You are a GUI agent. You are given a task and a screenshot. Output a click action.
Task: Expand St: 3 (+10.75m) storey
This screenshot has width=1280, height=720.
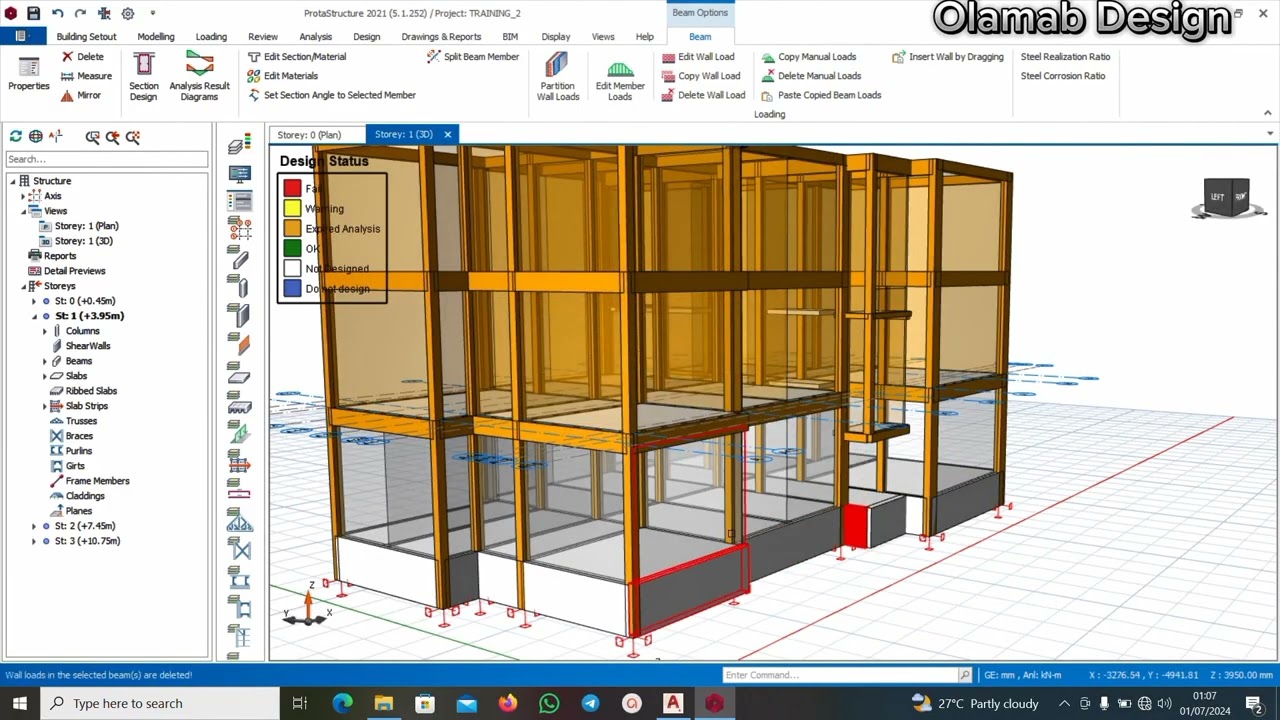(x=34, y=541)
